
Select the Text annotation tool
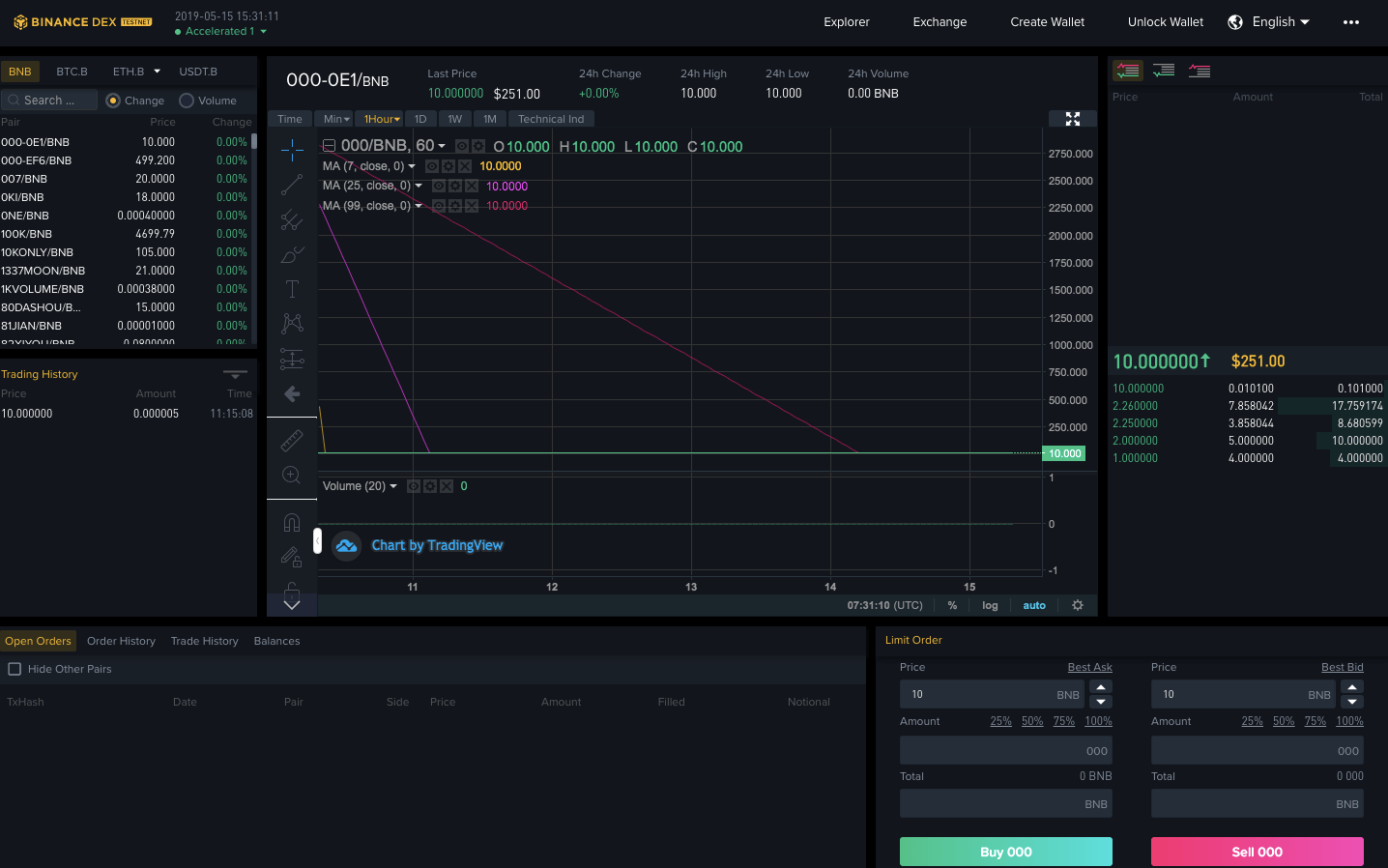pyautogui.click(x=292, y=288)
